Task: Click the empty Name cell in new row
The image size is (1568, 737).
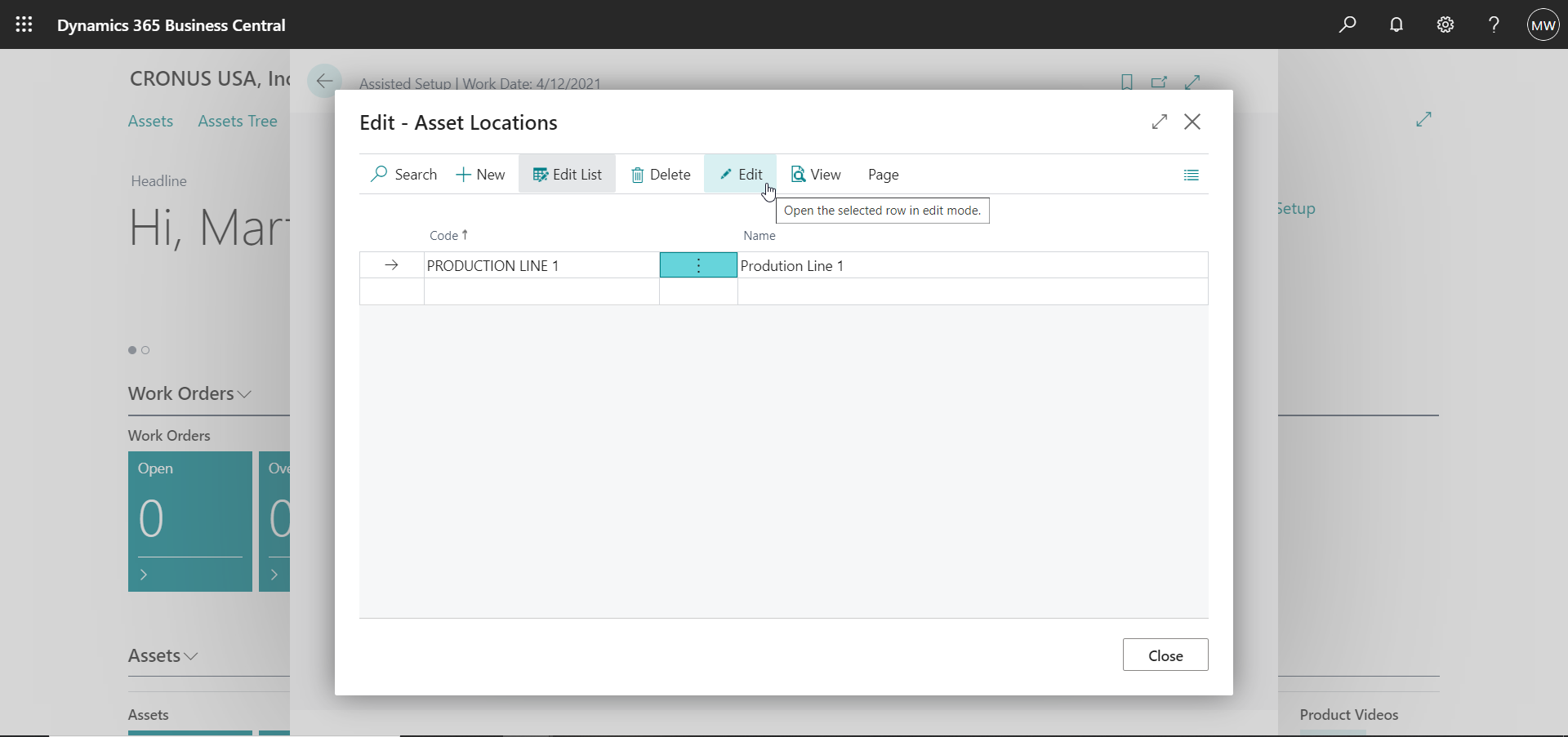Action: pyautogui.click(x=973, y=291)
